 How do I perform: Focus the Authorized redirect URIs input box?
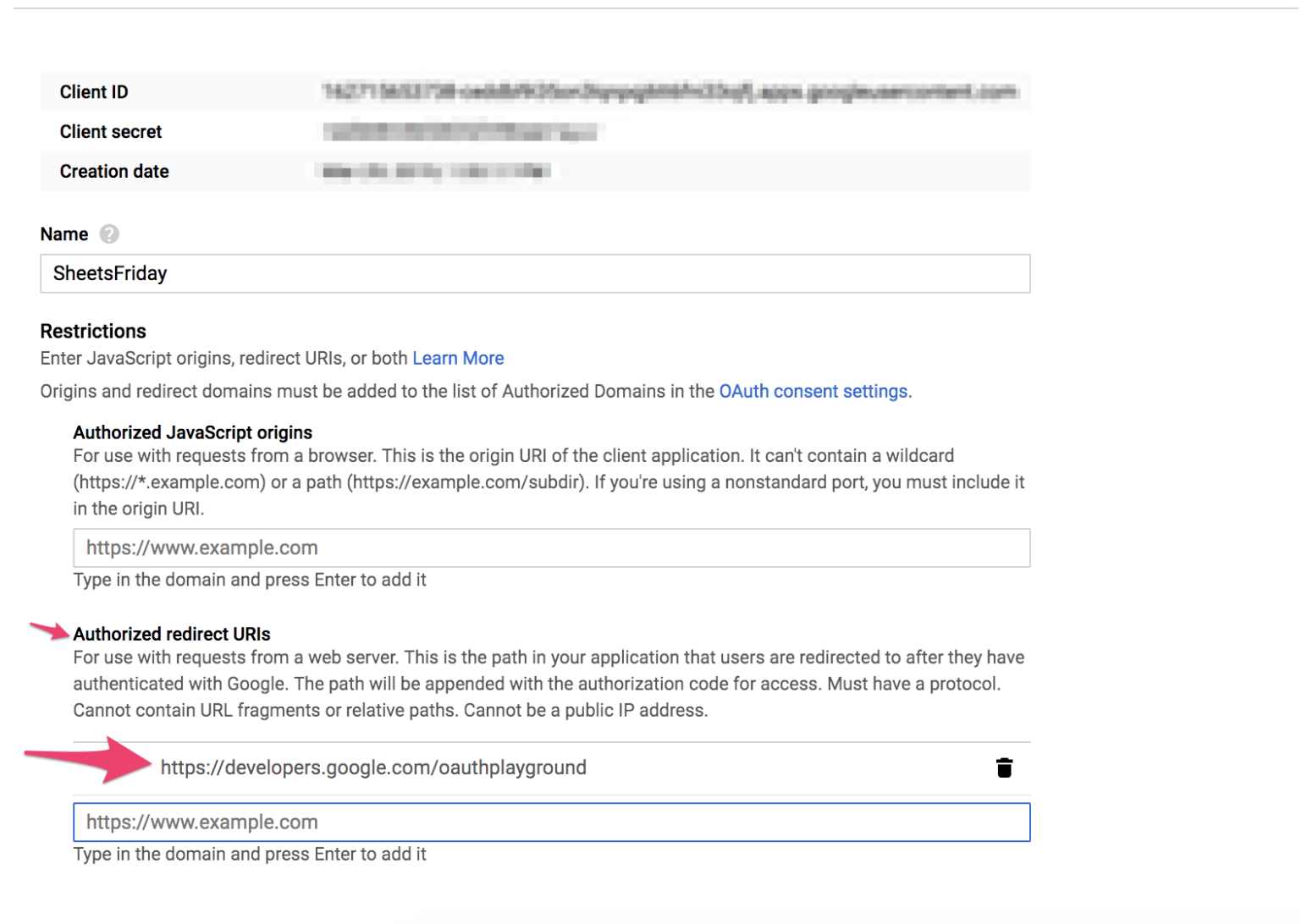coord(551,822)
